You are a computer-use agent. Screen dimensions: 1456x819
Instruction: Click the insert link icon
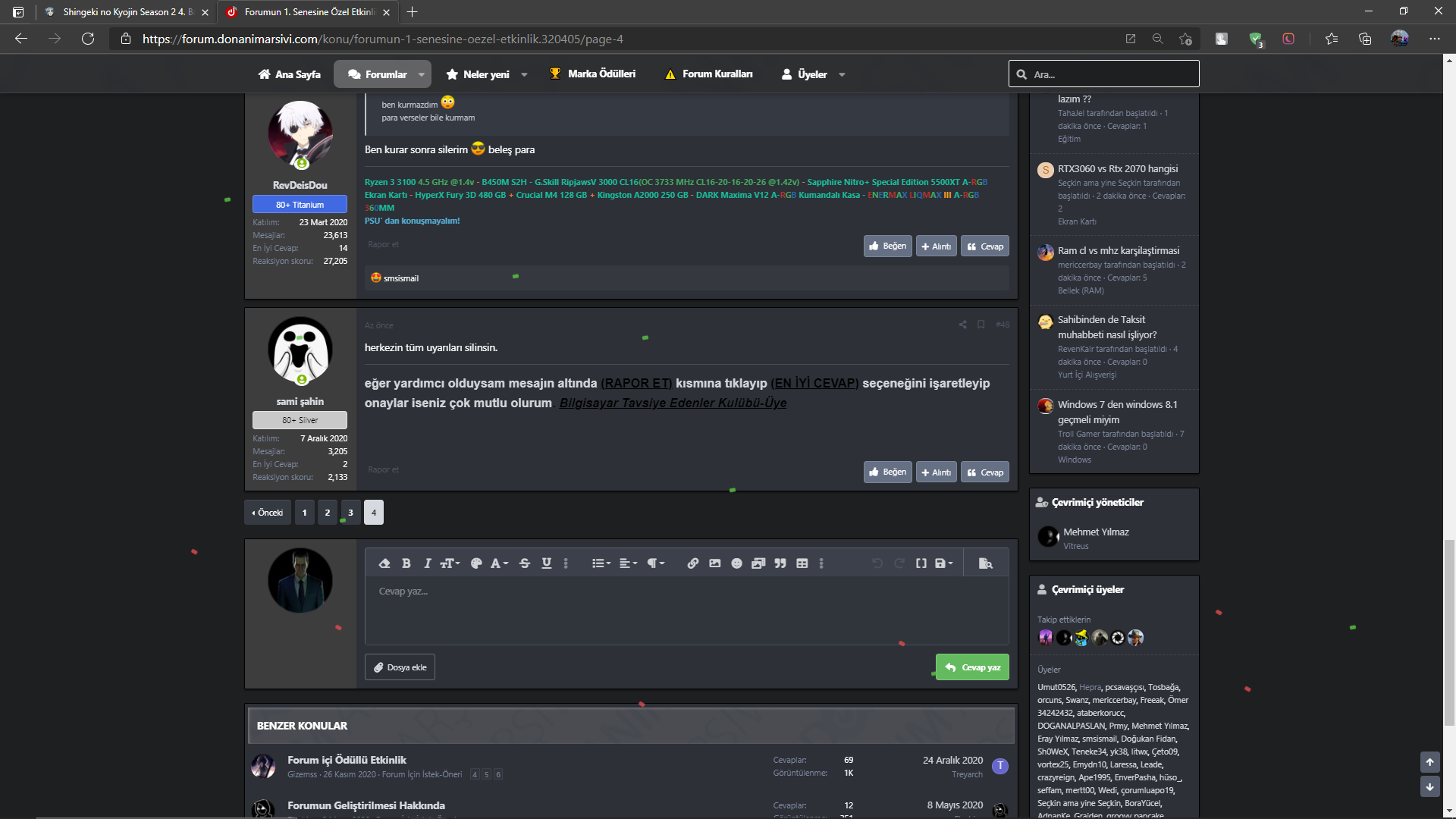click(693, 563)
